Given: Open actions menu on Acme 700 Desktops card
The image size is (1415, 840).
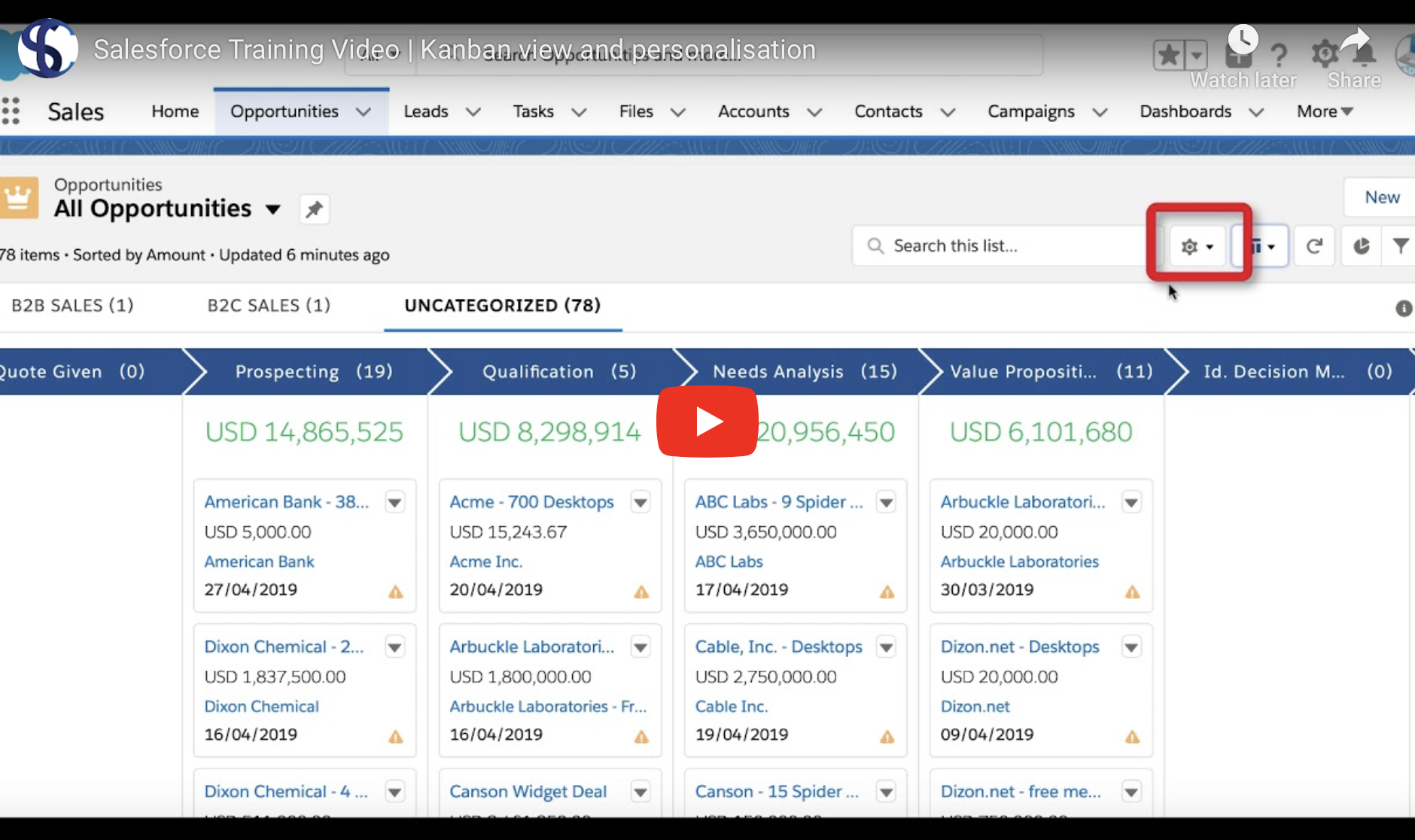Looking at the screenshot, I should click(x=641, y=502).
